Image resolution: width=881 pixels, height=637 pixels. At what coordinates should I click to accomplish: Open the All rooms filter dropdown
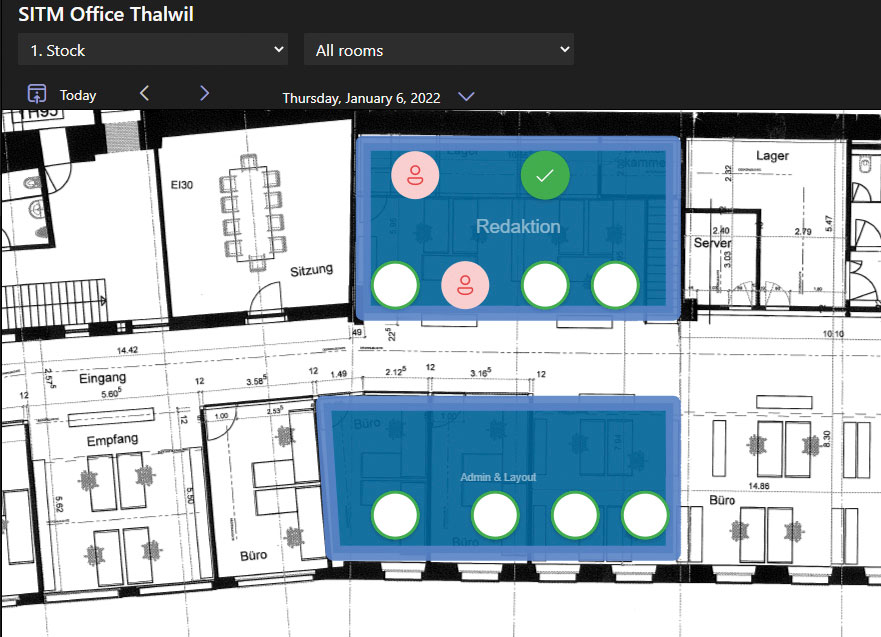[x=438, y=50]
